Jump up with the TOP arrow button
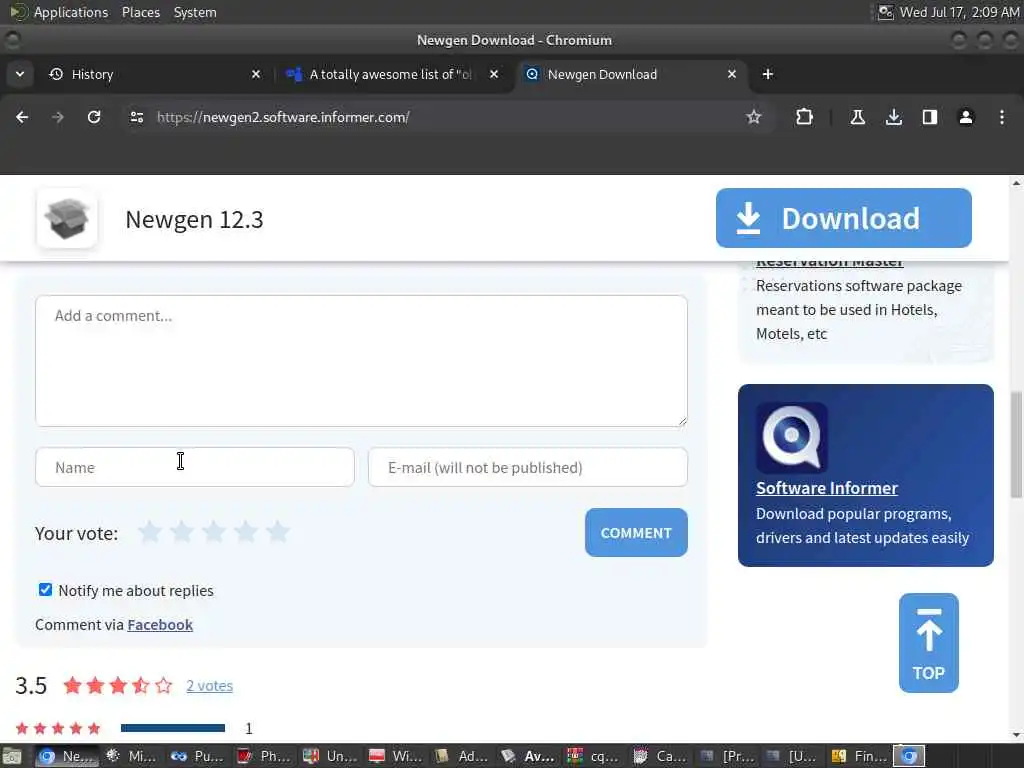 click(929, 643)
